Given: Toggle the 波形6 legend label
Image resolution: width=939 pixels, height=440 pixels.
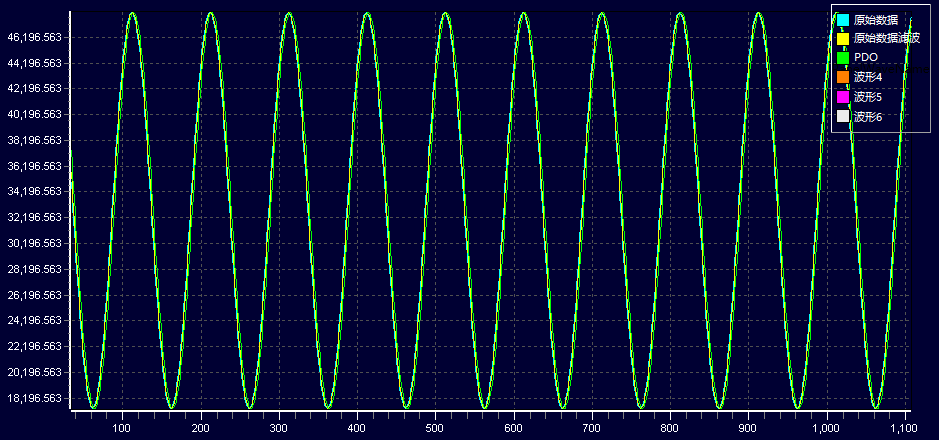Looking at the screenshot, I should (868, 117).
